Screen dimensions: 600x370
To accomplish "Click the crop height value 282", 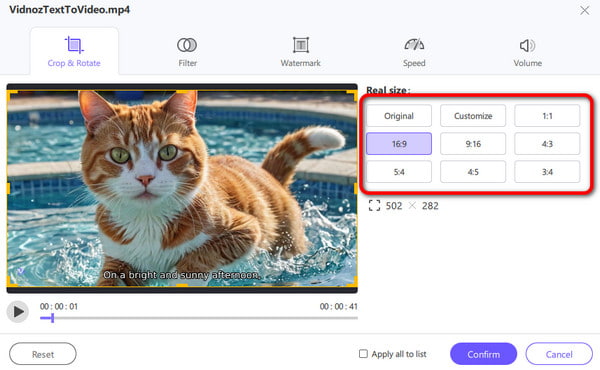I will pos(430,206).
